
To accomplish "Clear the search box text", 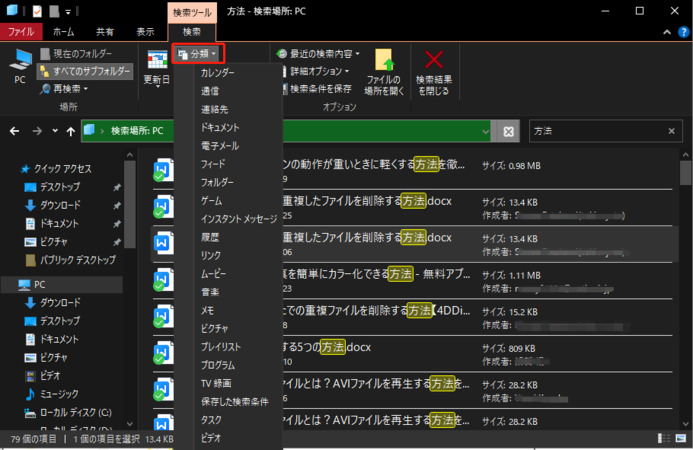I will (671, 131).
